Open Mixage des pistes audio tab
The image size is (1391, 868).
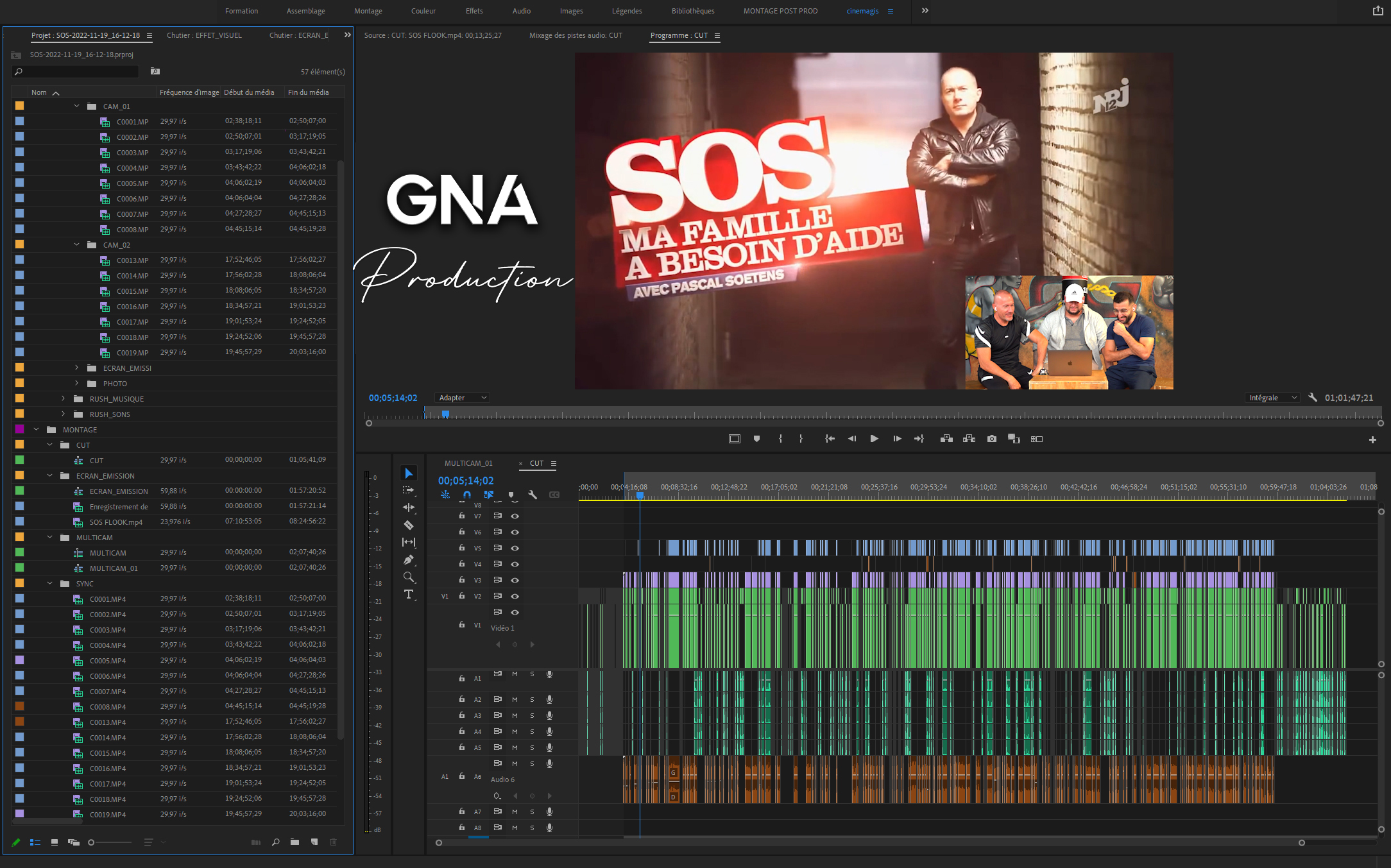576,35
